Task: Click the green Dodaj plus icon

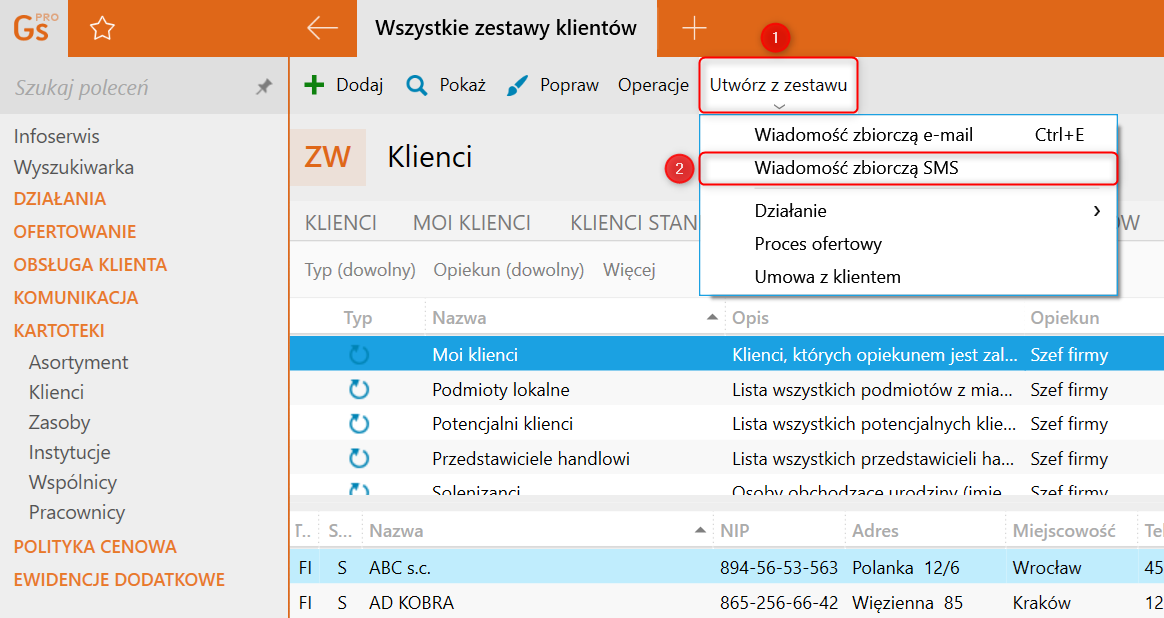Action: pyautogui.click(x=314, y=85)
